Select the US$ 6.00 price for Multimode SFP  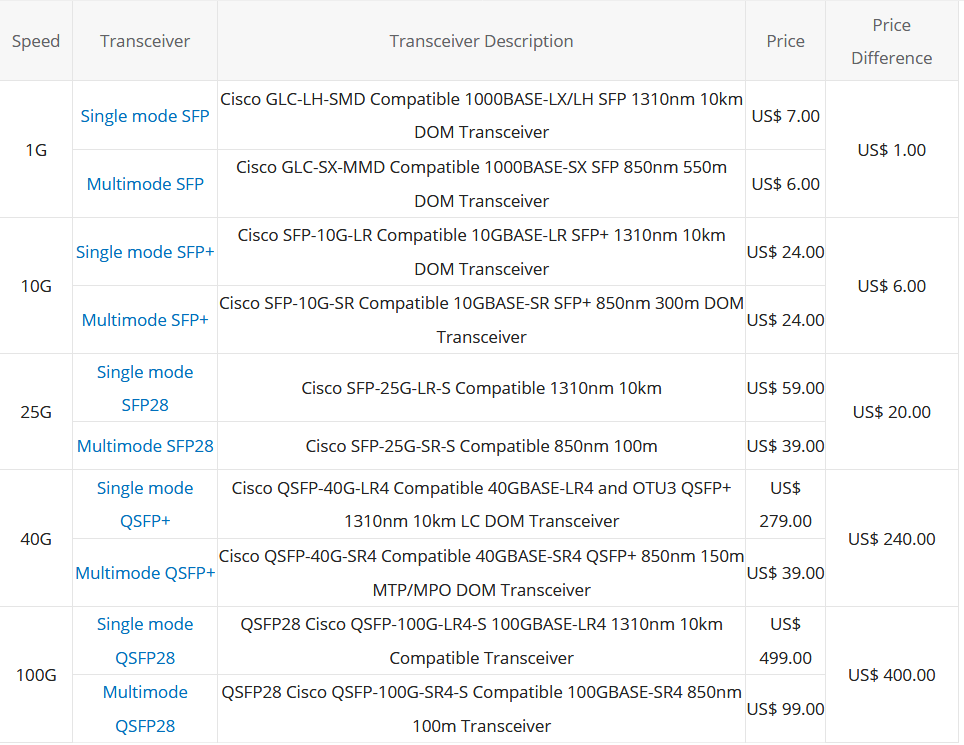tap(785, 184)
